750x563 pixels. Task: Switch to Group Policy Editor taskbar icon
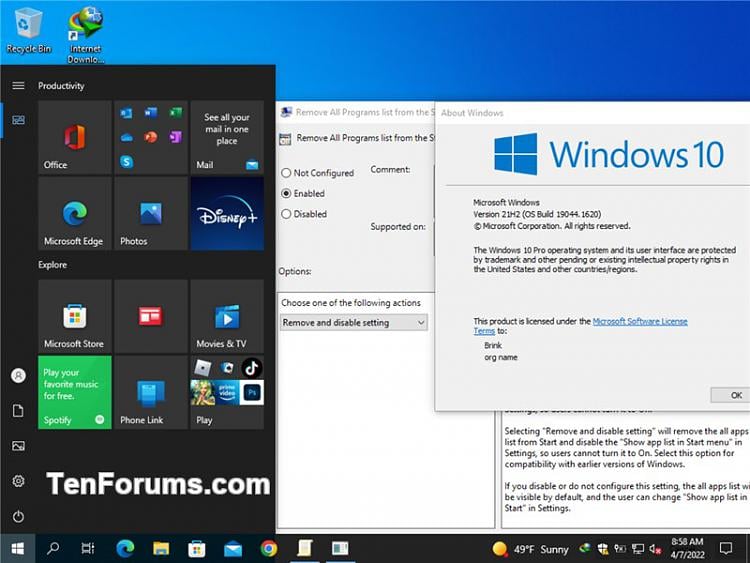305,548
